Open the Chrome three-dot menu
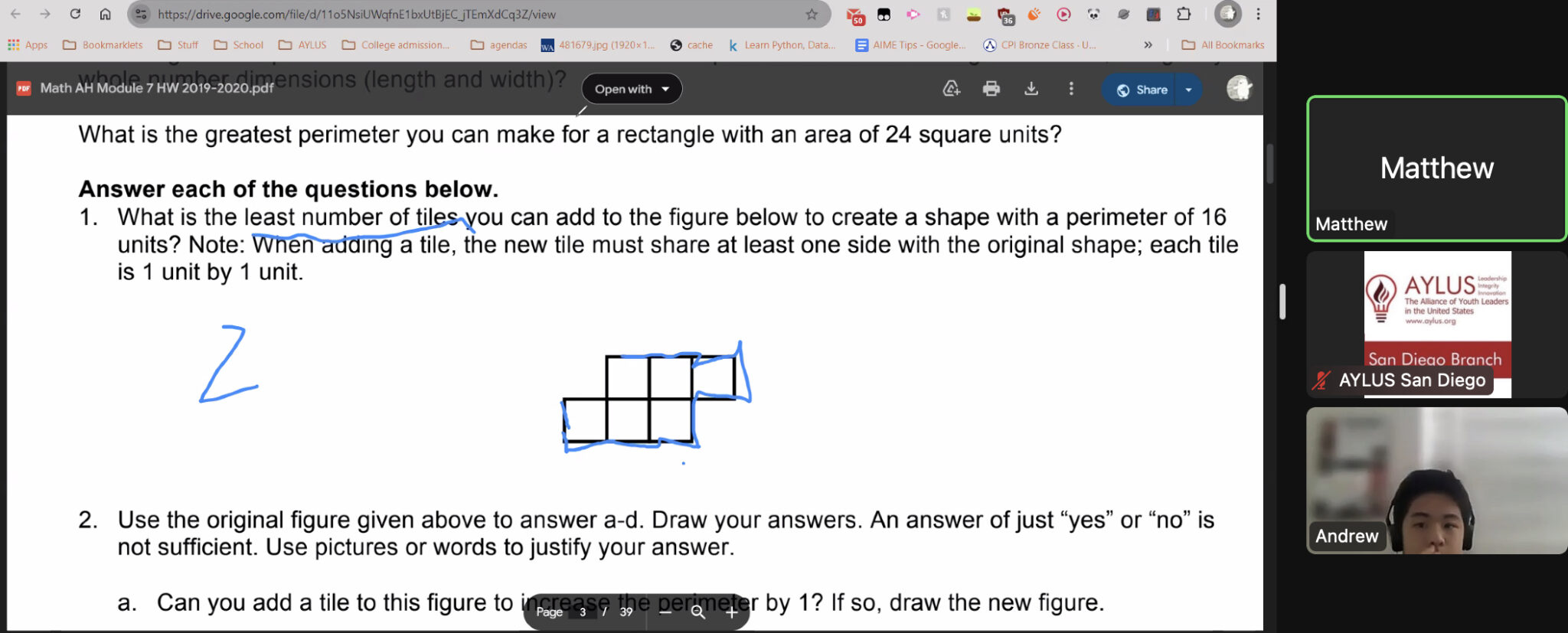The height and width of the screenshot is (633, 1568). coord(1258,14)
